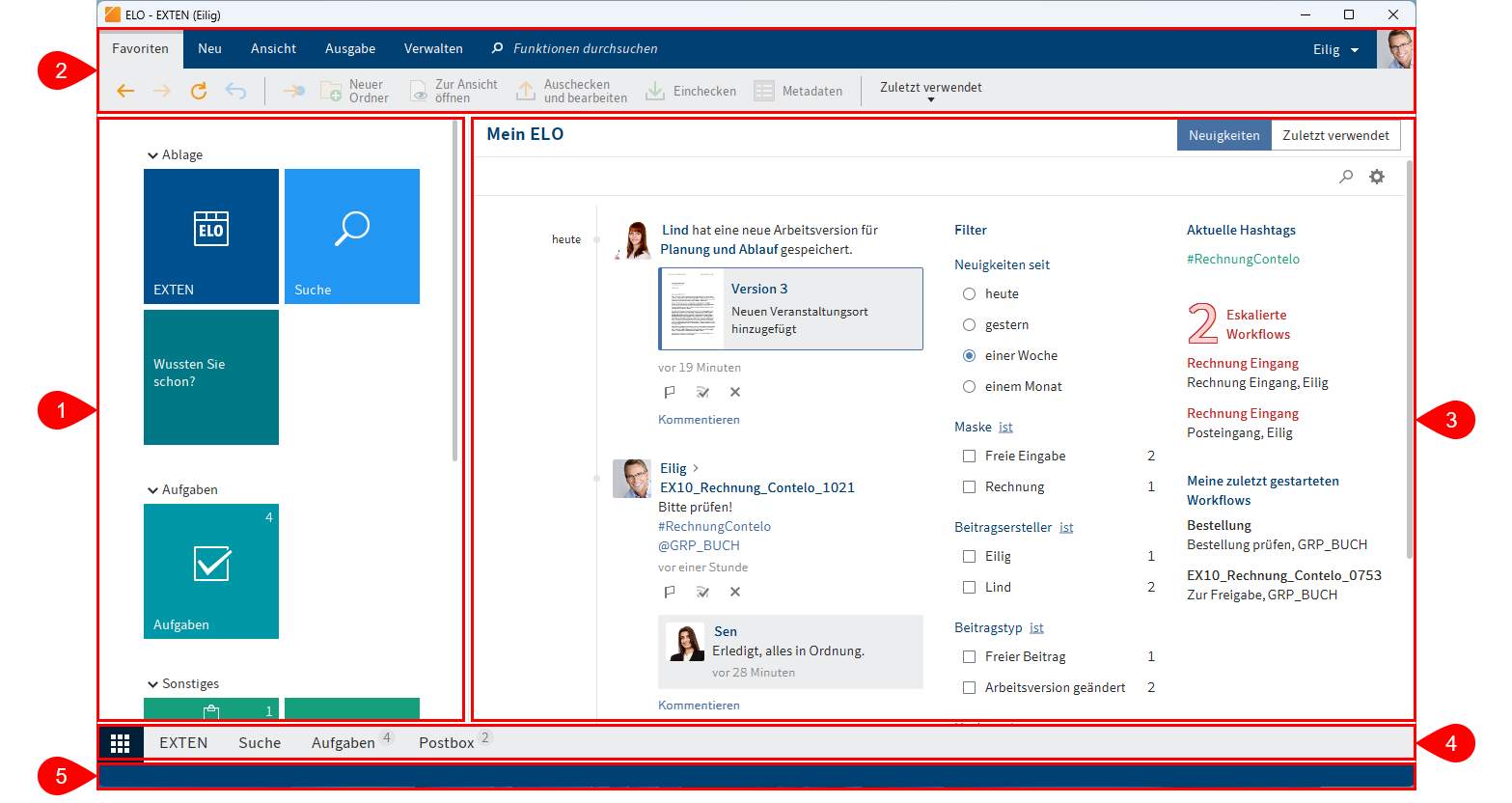
Task: Click the search magnifier in Mein ELO
Action: (1346, 177)
